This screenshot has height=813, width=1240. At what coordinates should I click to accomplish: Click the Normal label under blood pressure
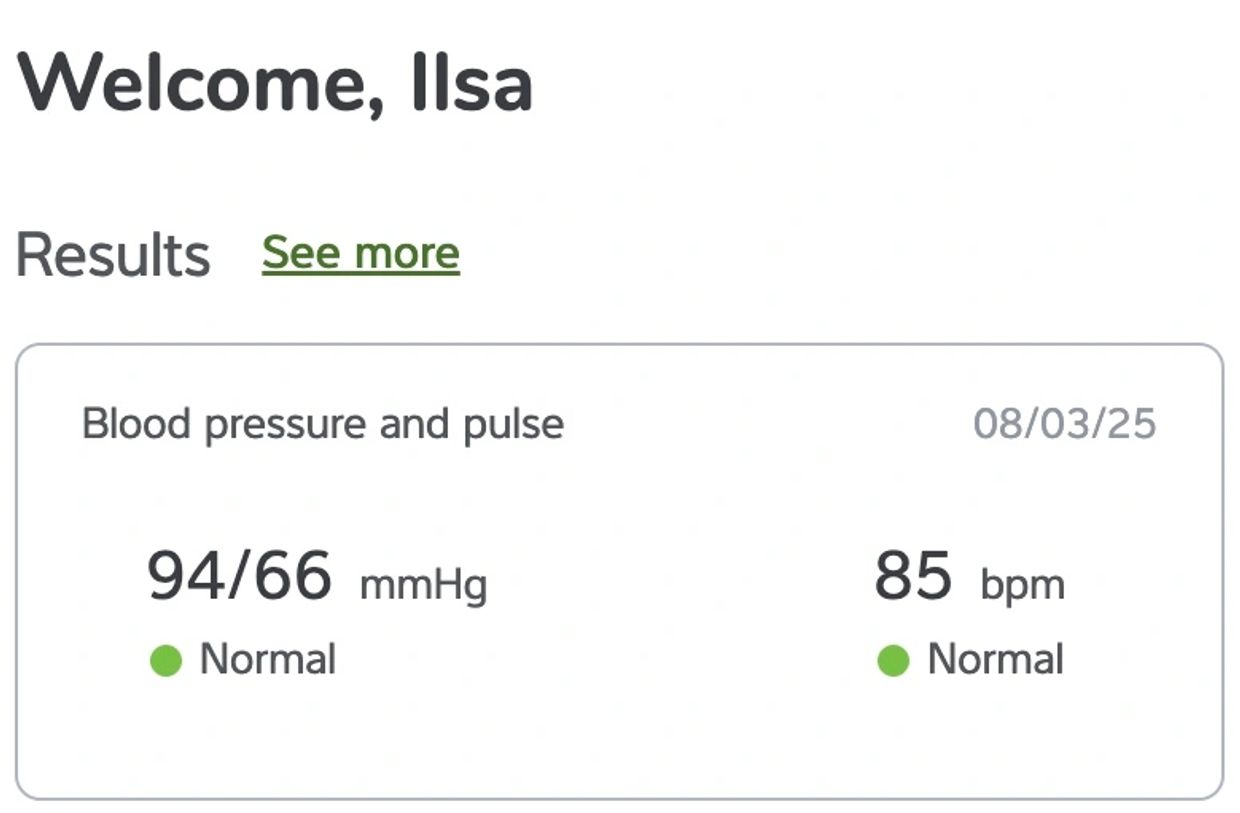(x=268, y=660)
